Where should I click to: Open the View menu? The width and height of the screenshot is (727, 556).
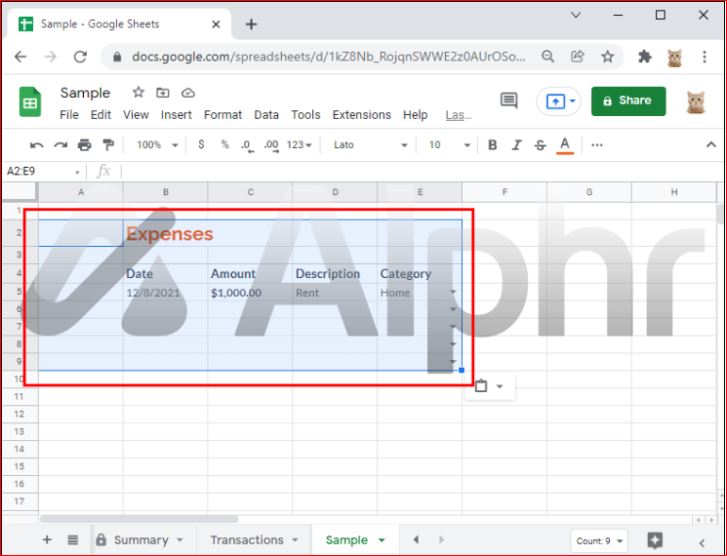pos(136,115)
